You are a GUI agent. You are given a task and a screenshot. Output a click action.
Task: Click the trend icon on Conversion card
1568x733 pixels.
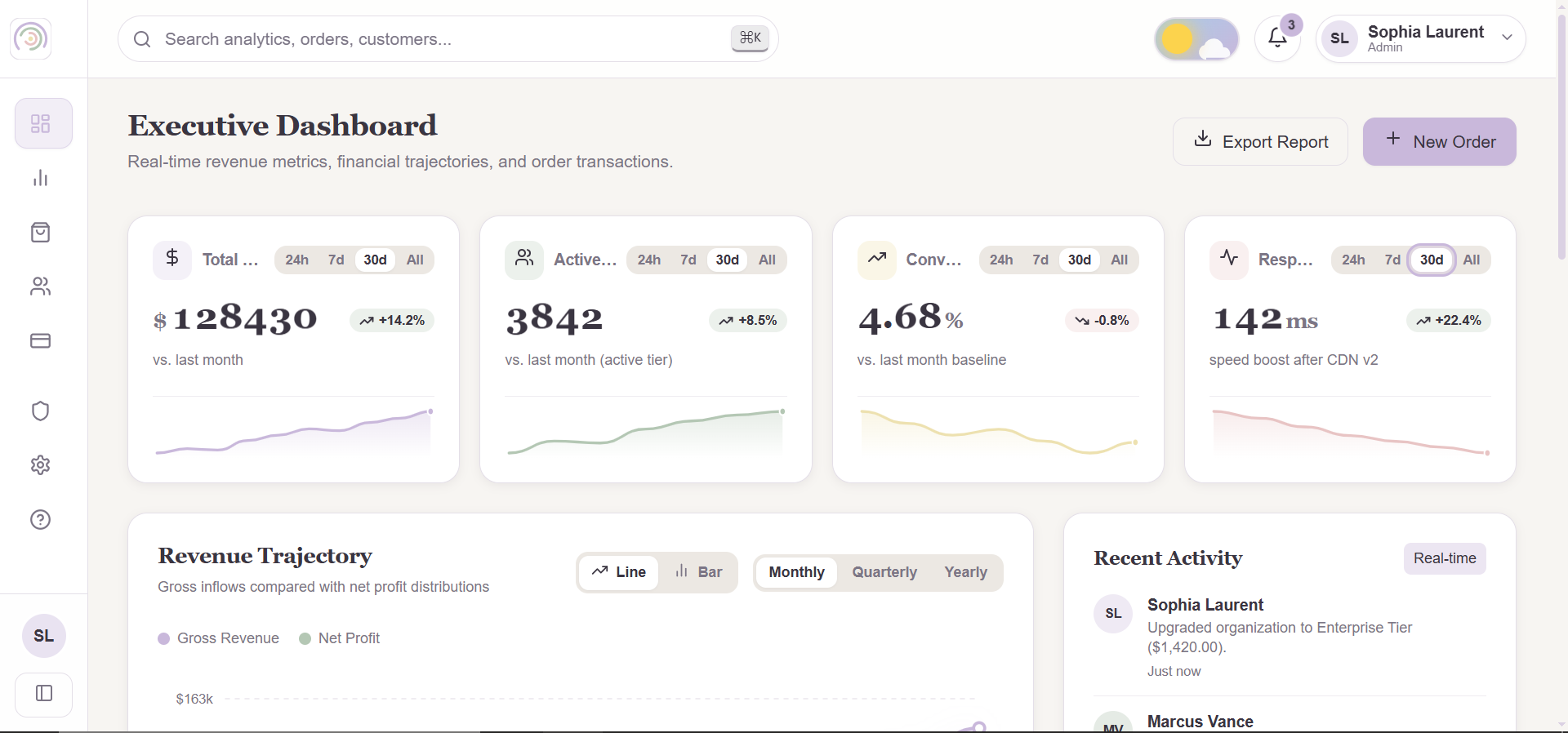(877, 260)
